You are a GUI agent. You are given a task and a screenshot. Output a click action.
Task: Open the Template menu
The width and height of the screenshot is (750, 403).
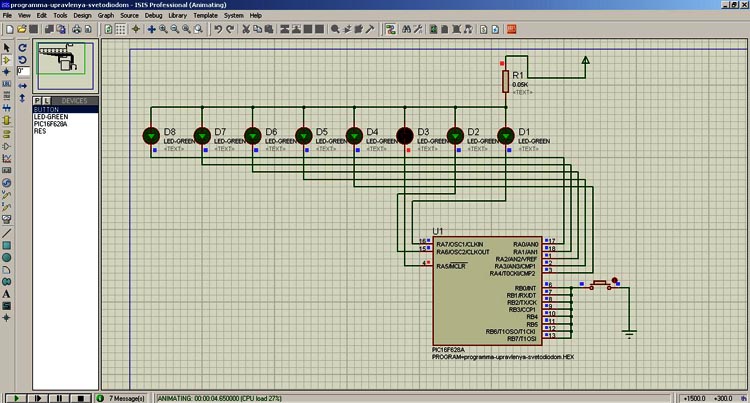click(205, 16)
